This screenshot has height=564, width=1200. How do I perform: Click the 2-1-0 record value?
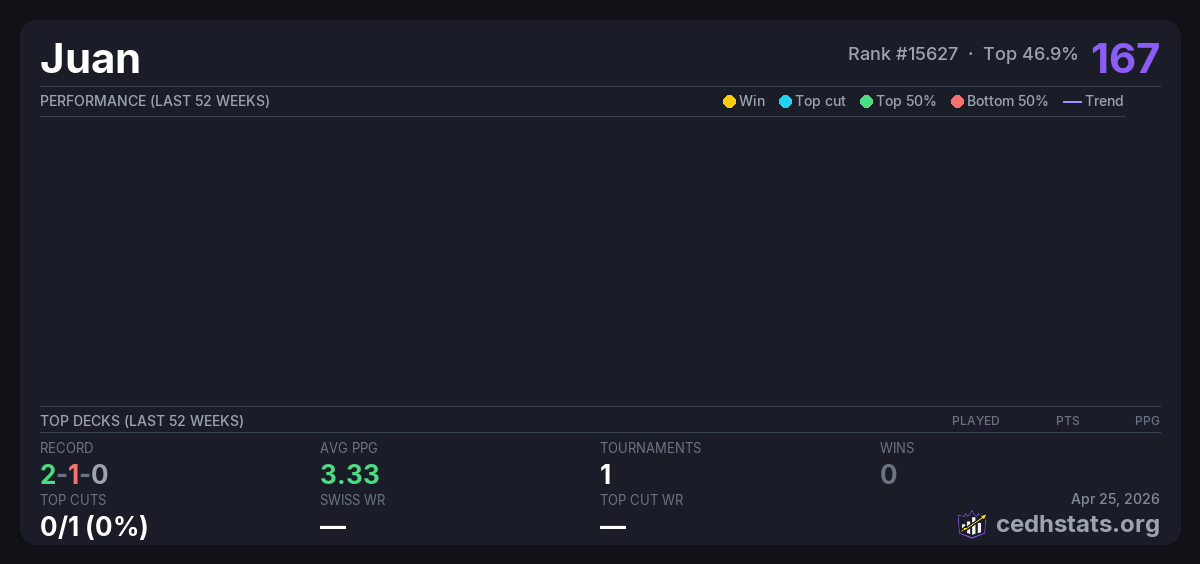pyautogui.click(x=74, y=474)
